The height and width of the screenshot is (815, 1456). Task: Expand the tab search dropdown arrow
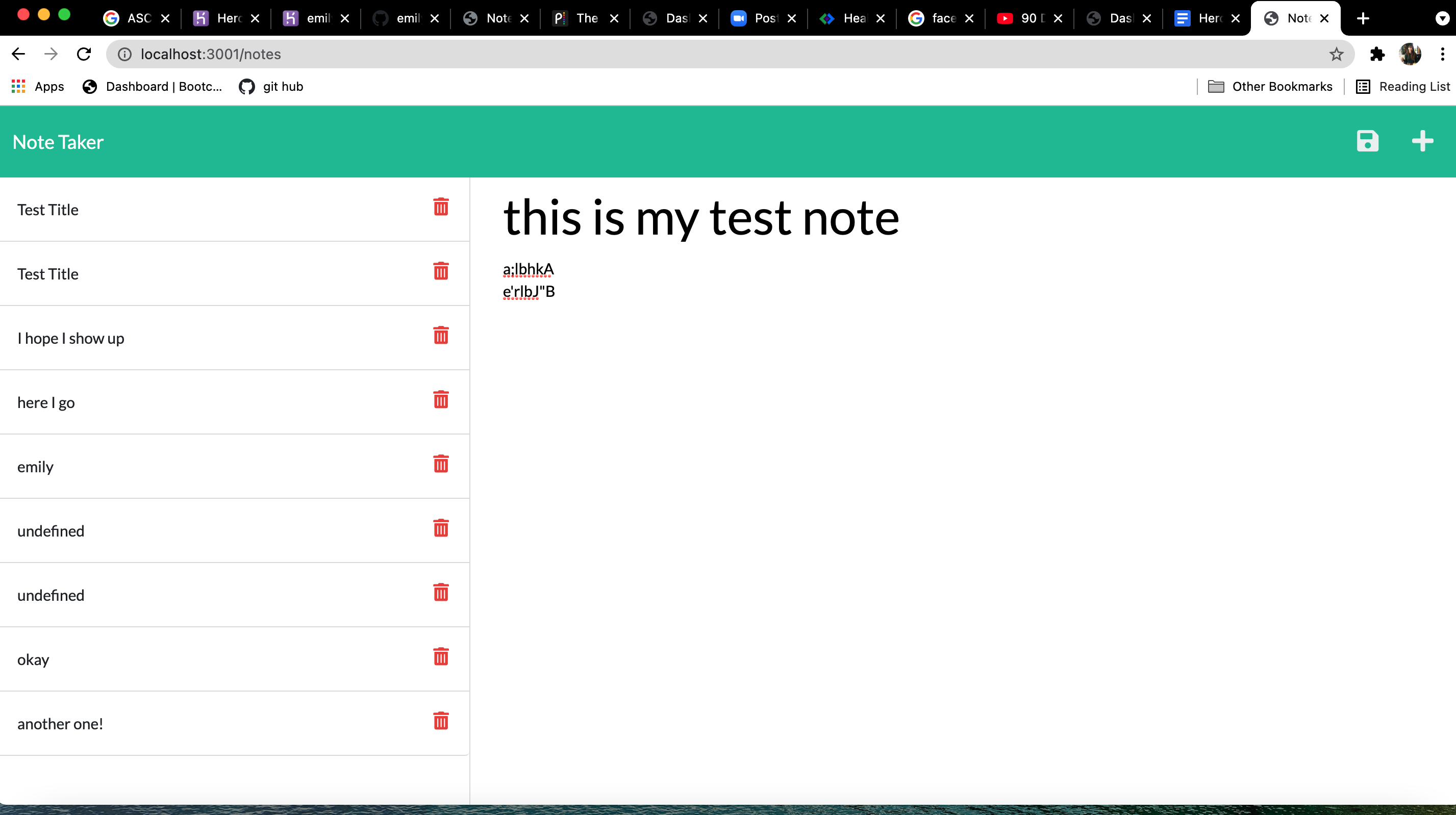pos(1442,19)
